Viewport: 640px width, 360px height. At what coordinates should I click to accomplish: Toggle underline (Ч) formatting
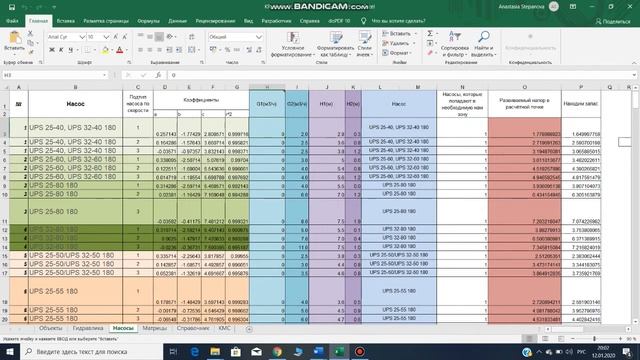coord(70,50)
